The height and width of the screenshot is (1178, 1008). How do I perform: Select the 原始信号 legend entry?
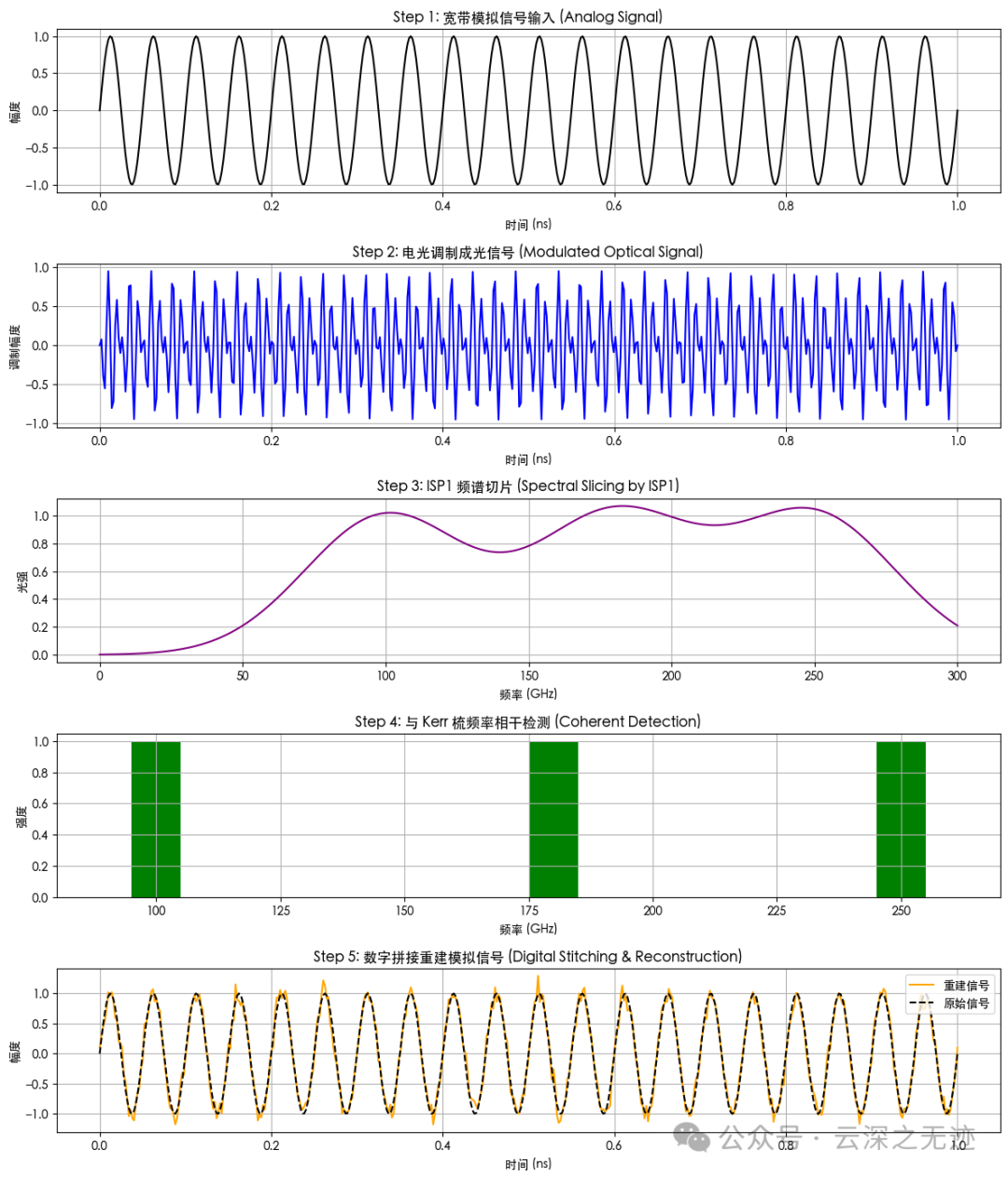966,1003
